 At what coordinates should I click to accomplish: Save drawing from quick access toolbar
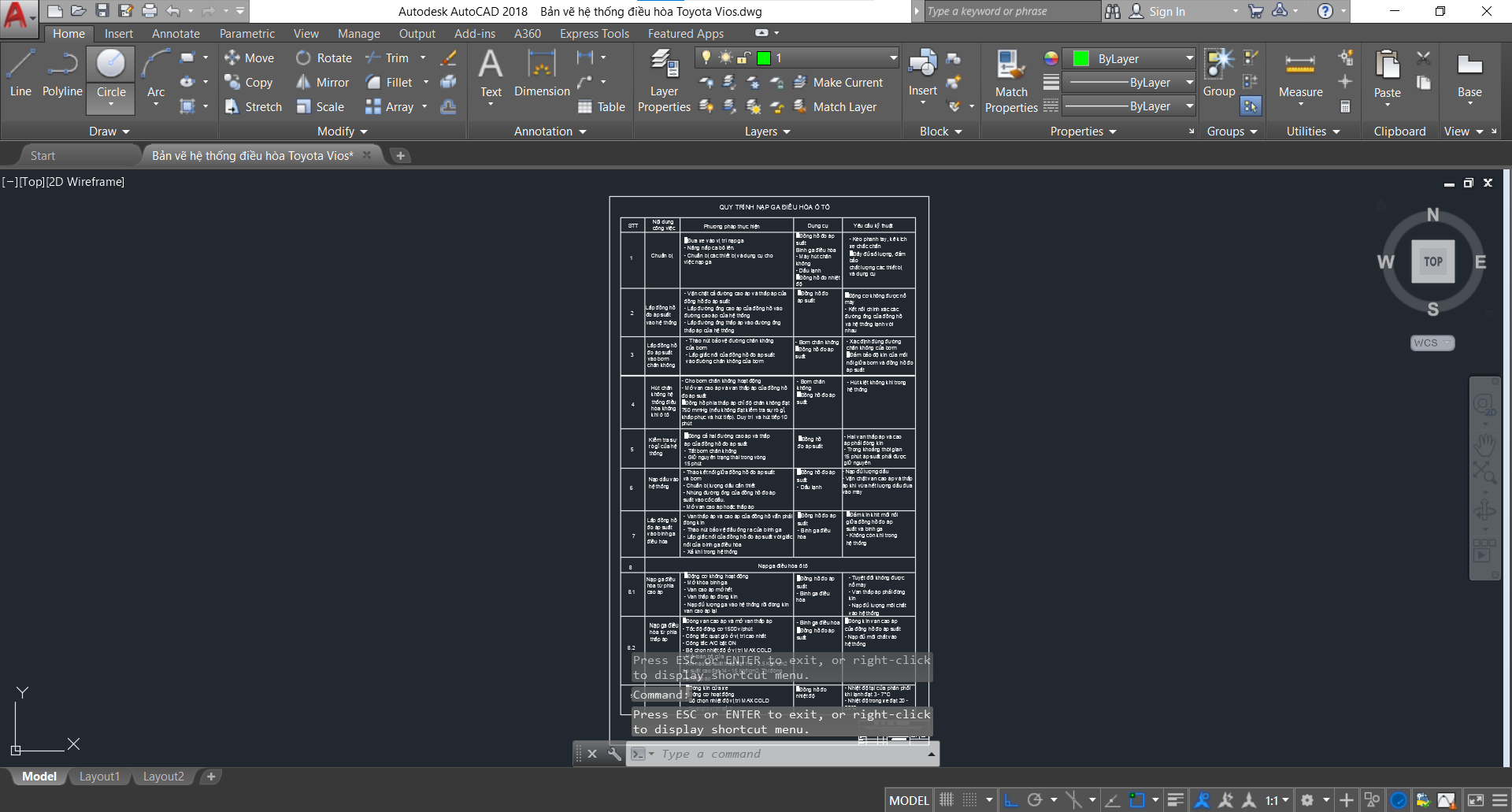click(102, 11)
